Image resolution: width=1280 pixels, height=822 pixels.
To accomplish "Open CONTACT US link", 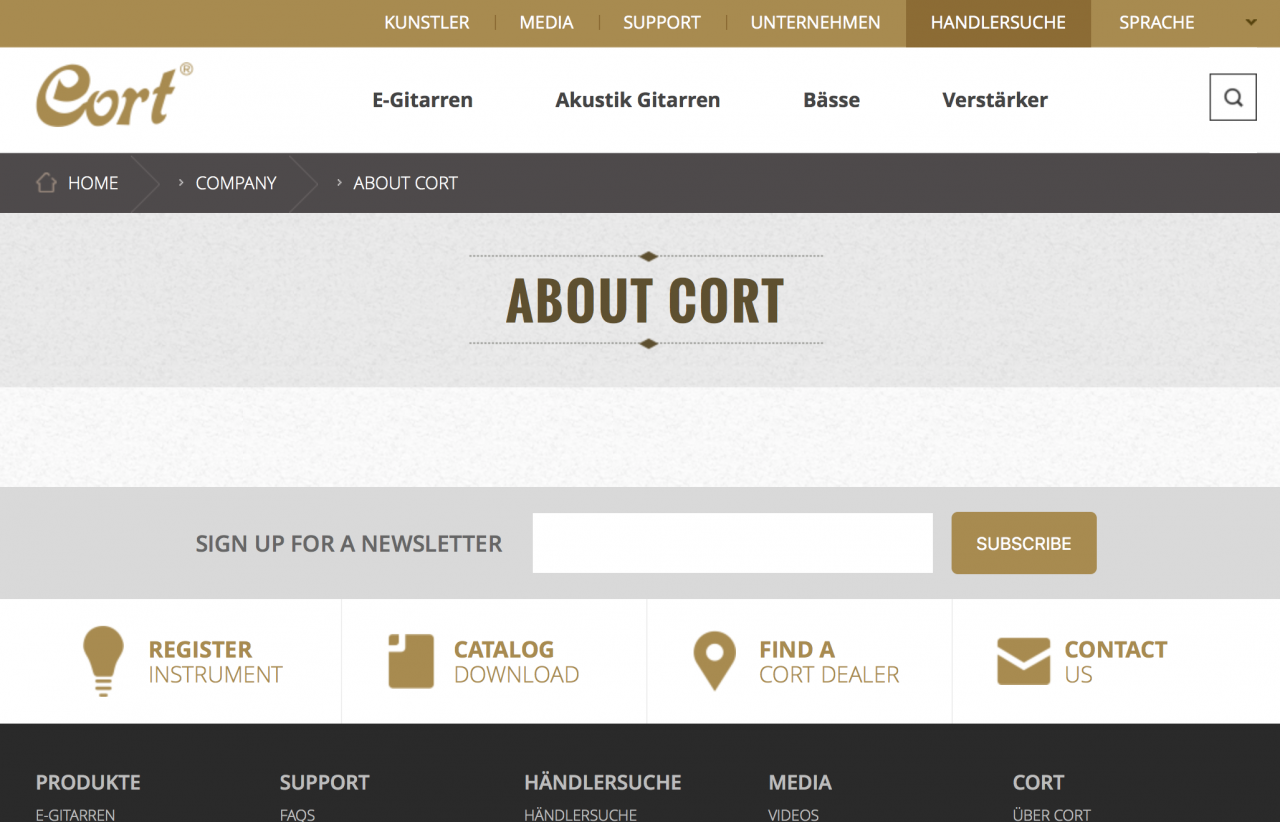I will point(1116,662).
